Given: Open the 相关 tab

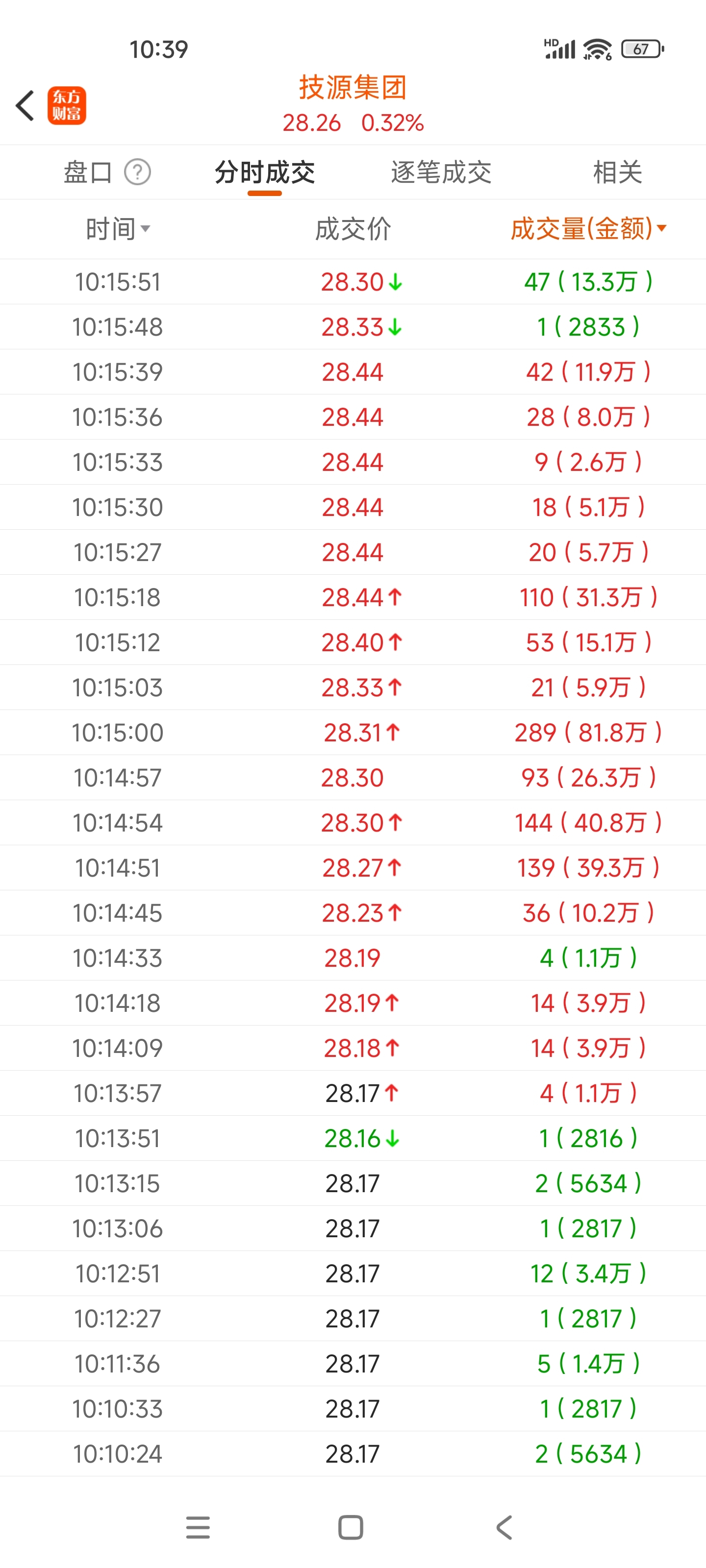Looking at the screenshot, I should pos(617,172).
